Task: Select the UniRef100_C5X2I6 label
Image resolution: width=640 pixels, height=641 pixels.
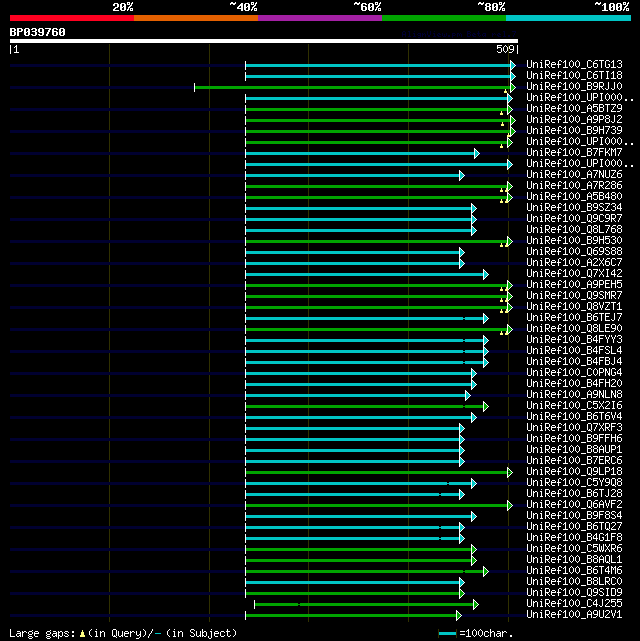Action: [574, 406]
